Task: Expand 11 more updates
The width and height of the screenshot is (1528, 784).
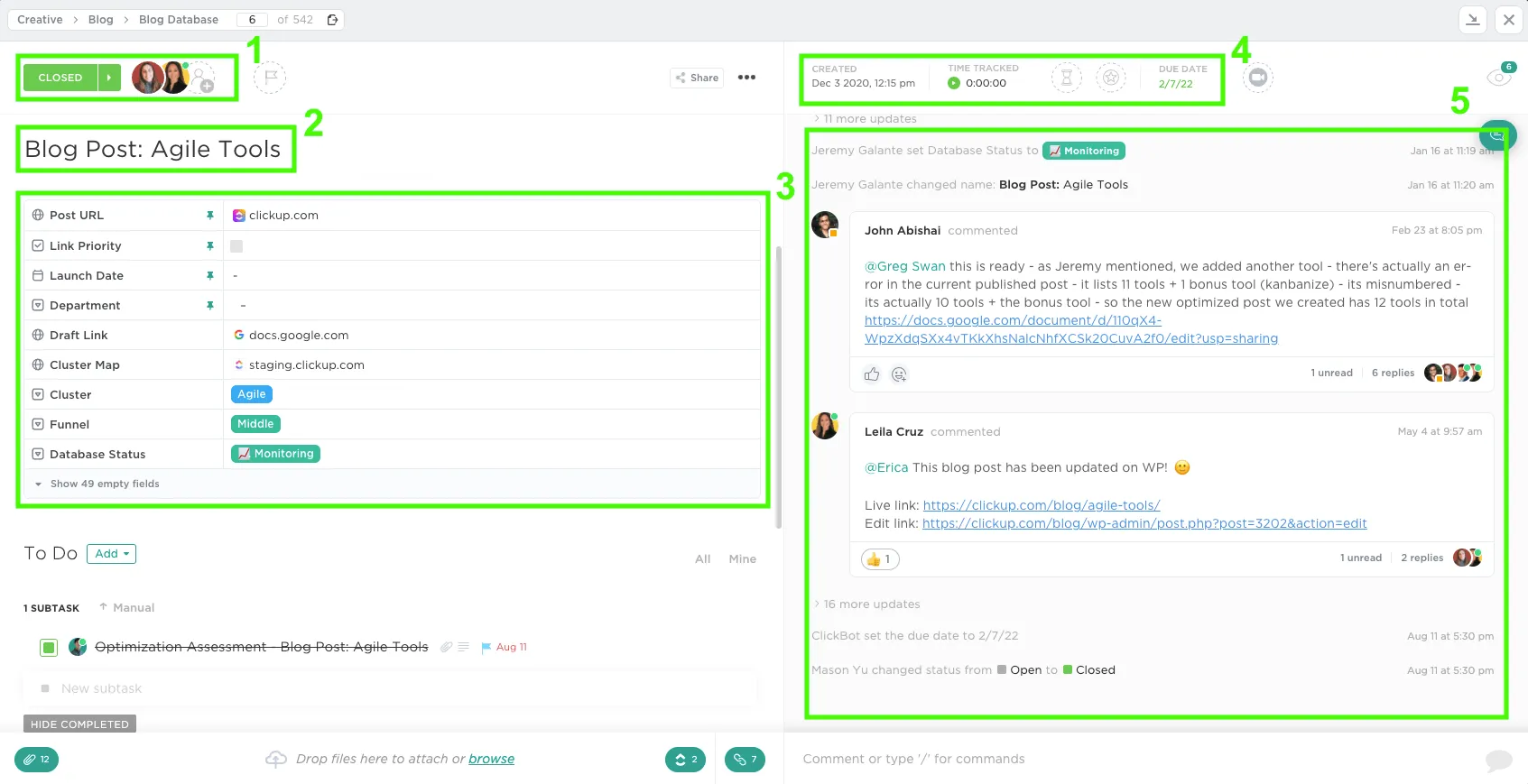Action: [865, 119]
